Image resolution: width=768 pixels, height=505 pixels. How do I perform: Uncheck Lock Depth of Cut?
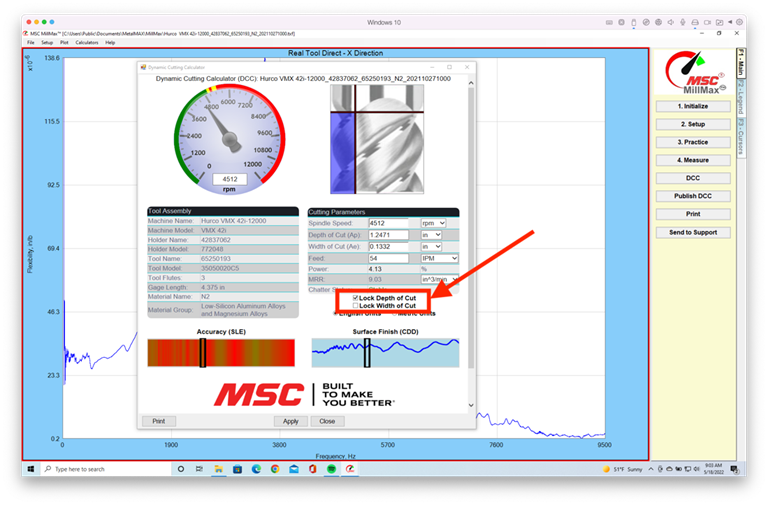(356, 298)
